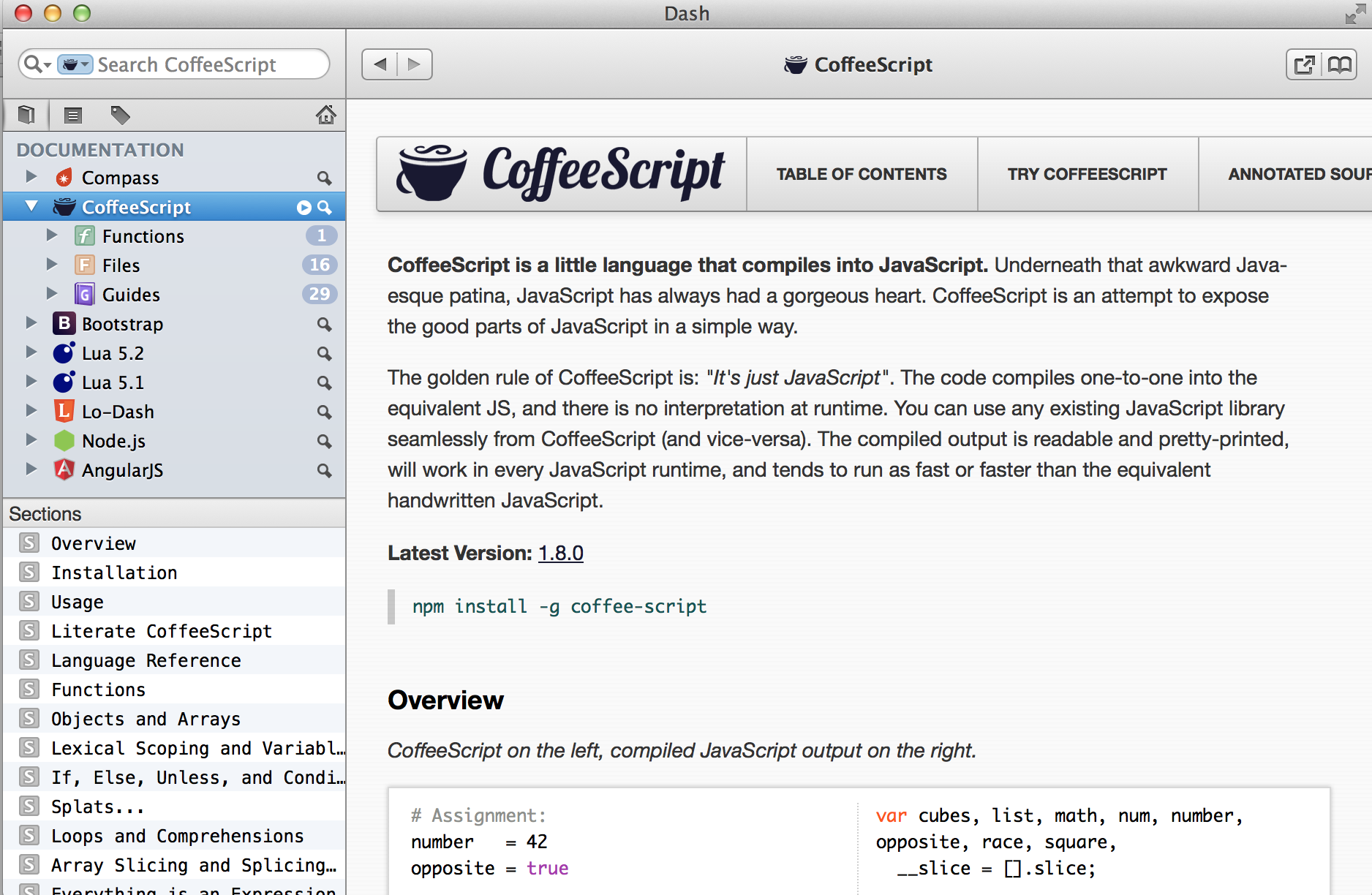Select the Node.js hexagon icon

[x=64, y=440]
